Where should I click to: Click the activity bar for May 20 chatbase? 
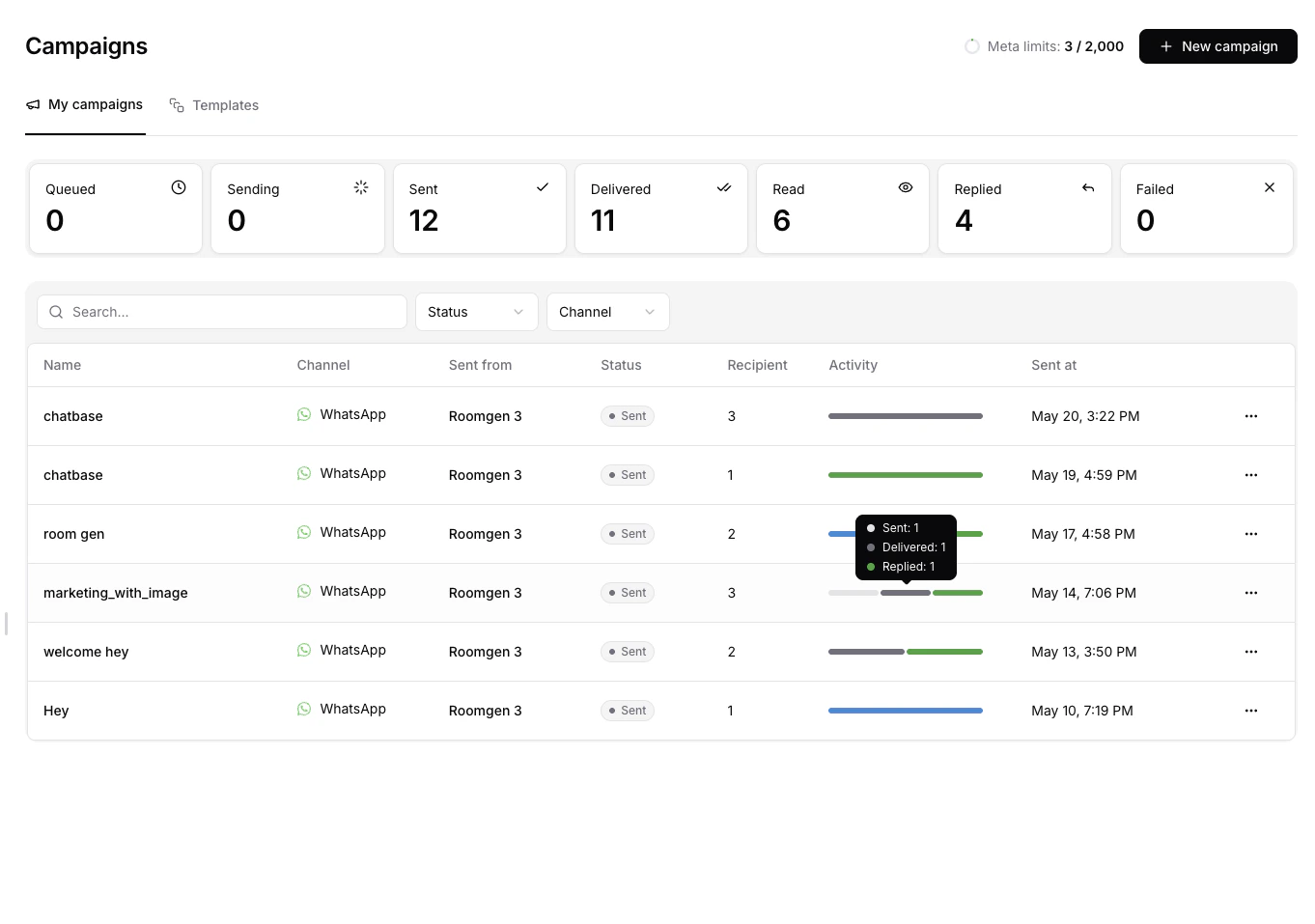[x=906, y=416]
